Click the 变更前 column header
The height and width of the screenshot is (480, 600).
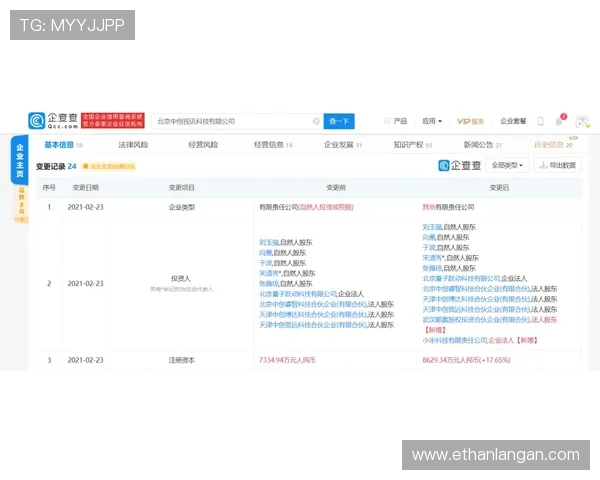336,188
